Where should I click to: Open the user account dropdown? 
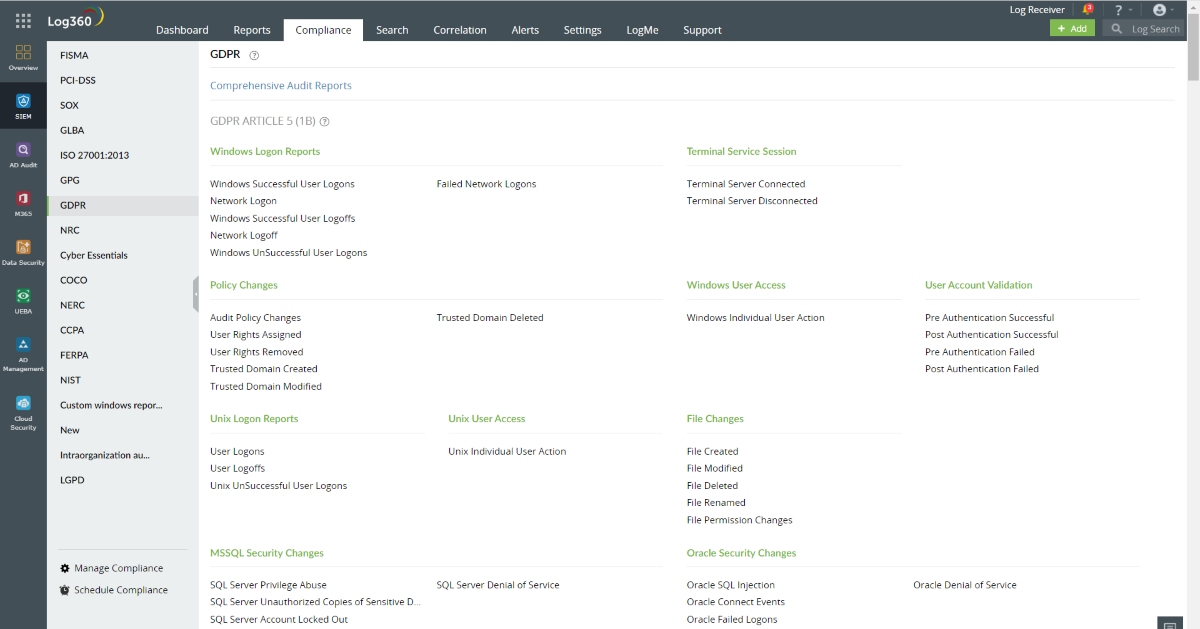[1163, 10]
